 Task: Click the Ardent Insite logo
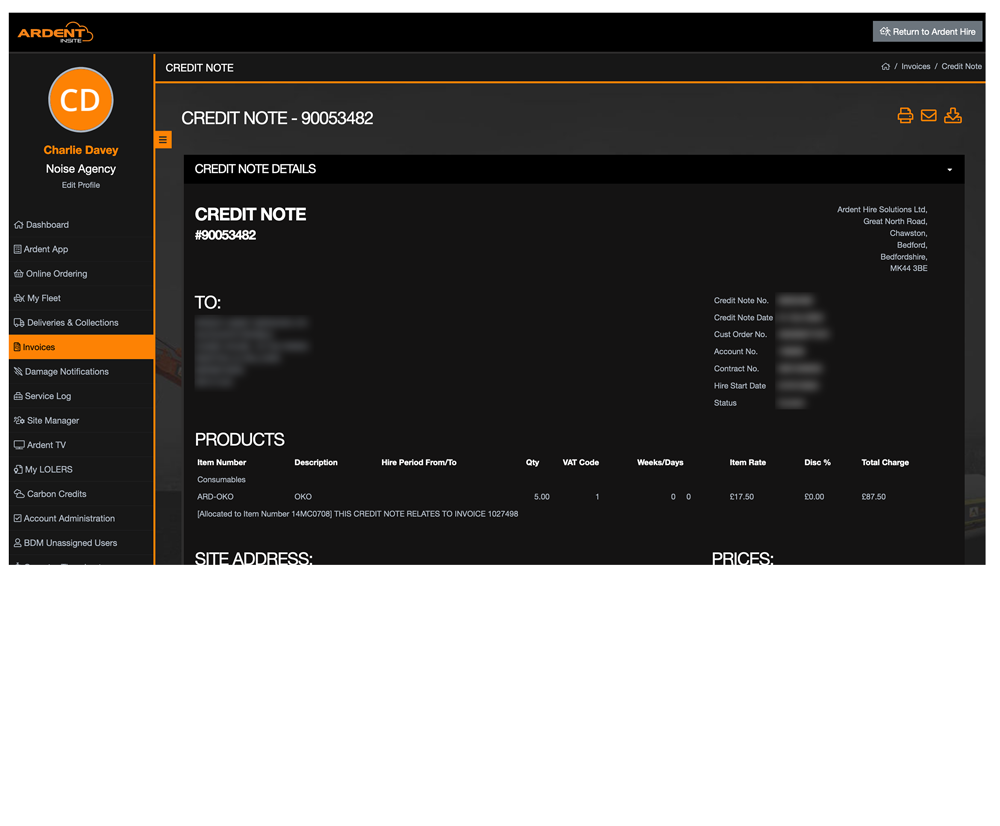pyautogui.click(x=55, y=33)
